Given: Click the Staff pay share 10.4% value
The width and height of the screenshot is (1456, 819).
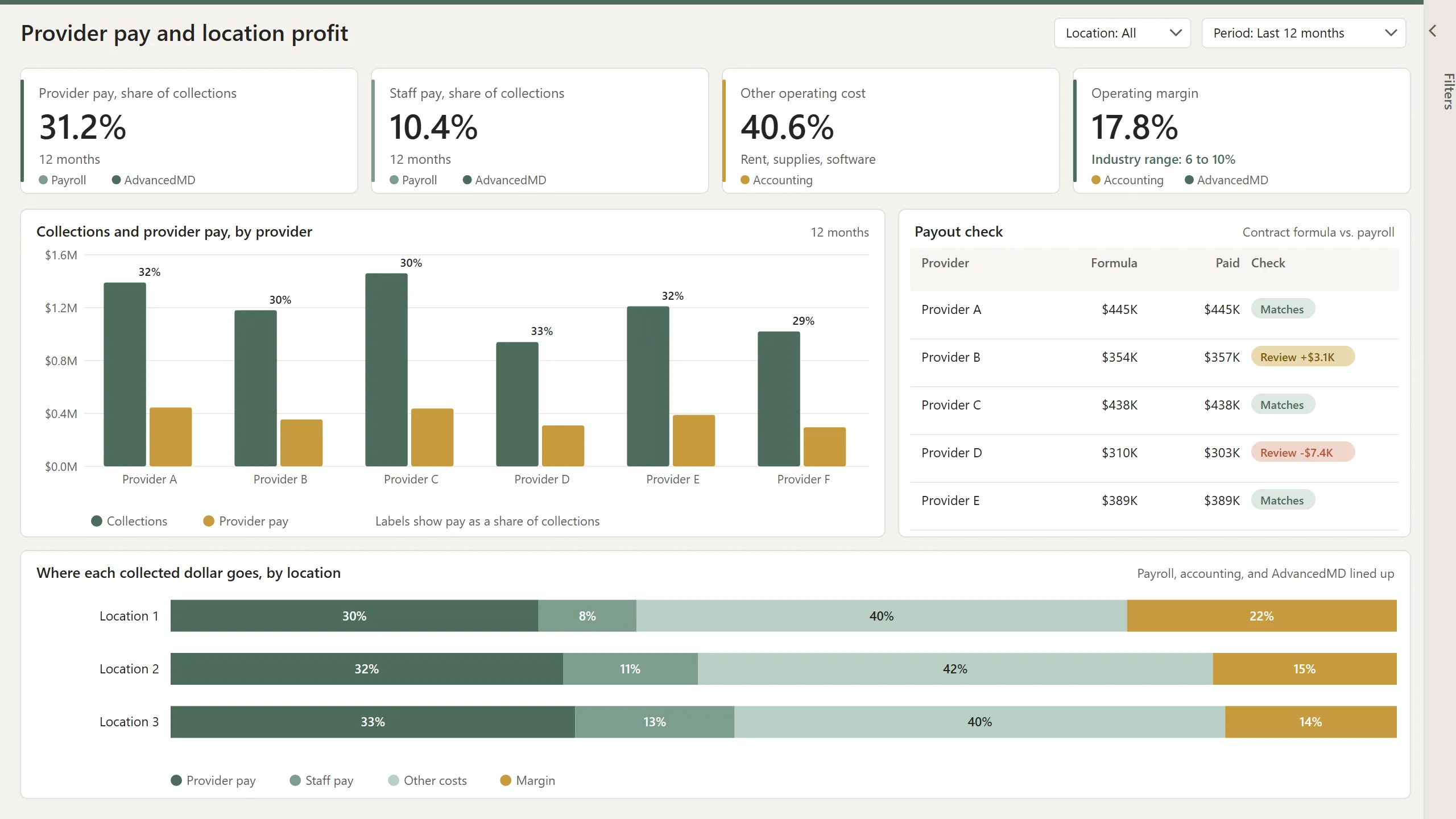Looking at the screenshot, I should pyautogui.click(x=433, y=127).
